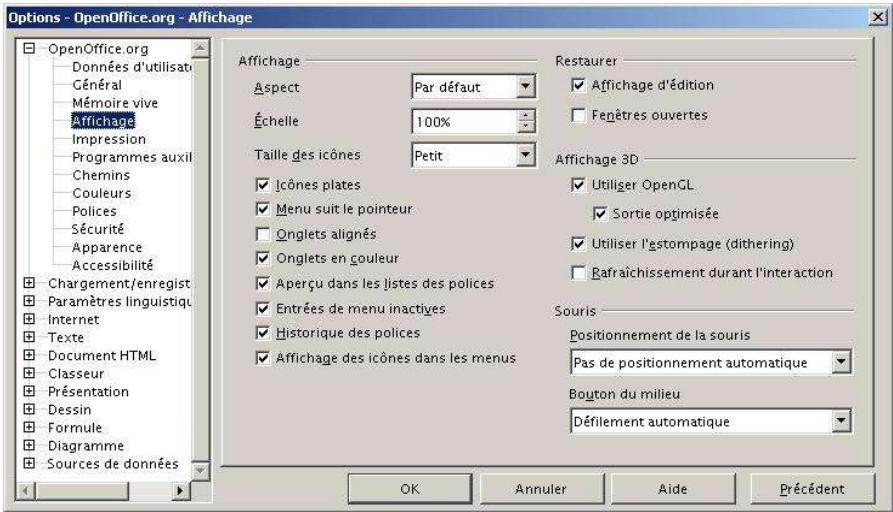The height and width of the screenshot is (512, 893).
Task: Open the Mémoire vive settings page
Action: (115, 103)
